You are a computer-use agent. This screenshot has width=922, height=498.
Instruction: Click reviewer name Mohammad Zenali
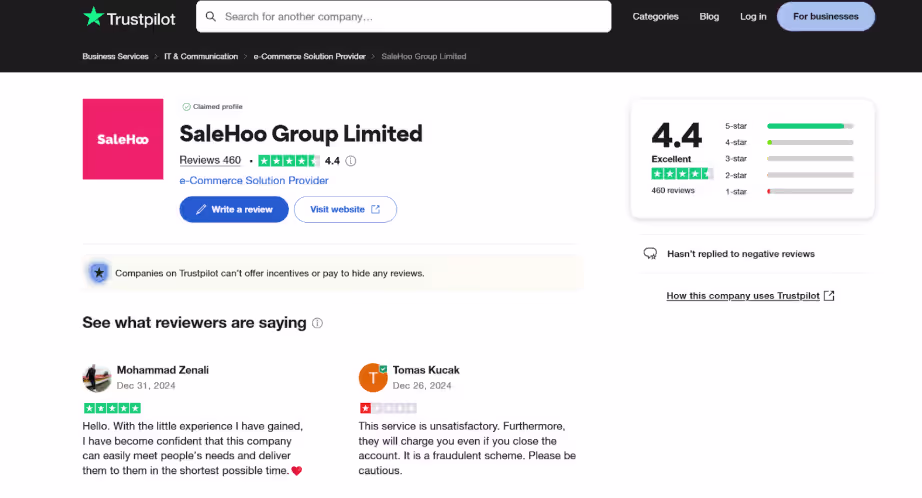[x=163, y=370]
